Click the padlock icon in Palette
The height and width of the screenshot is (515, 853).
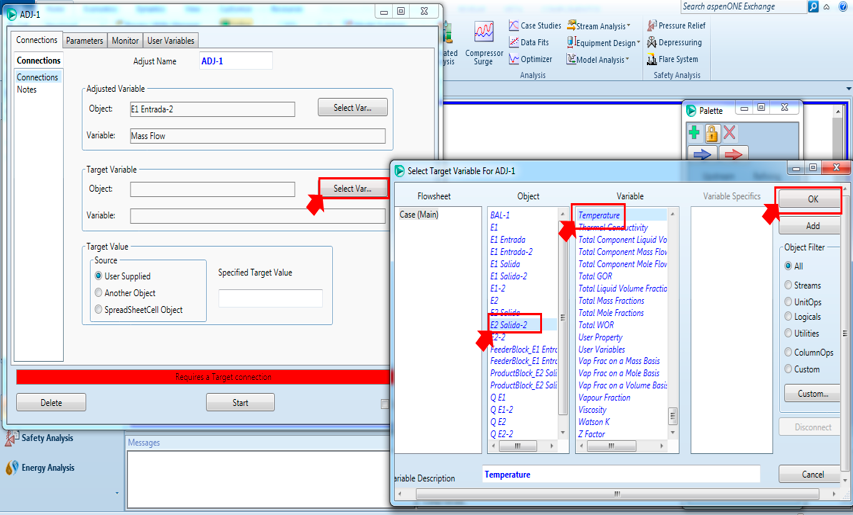pos(712,133)
